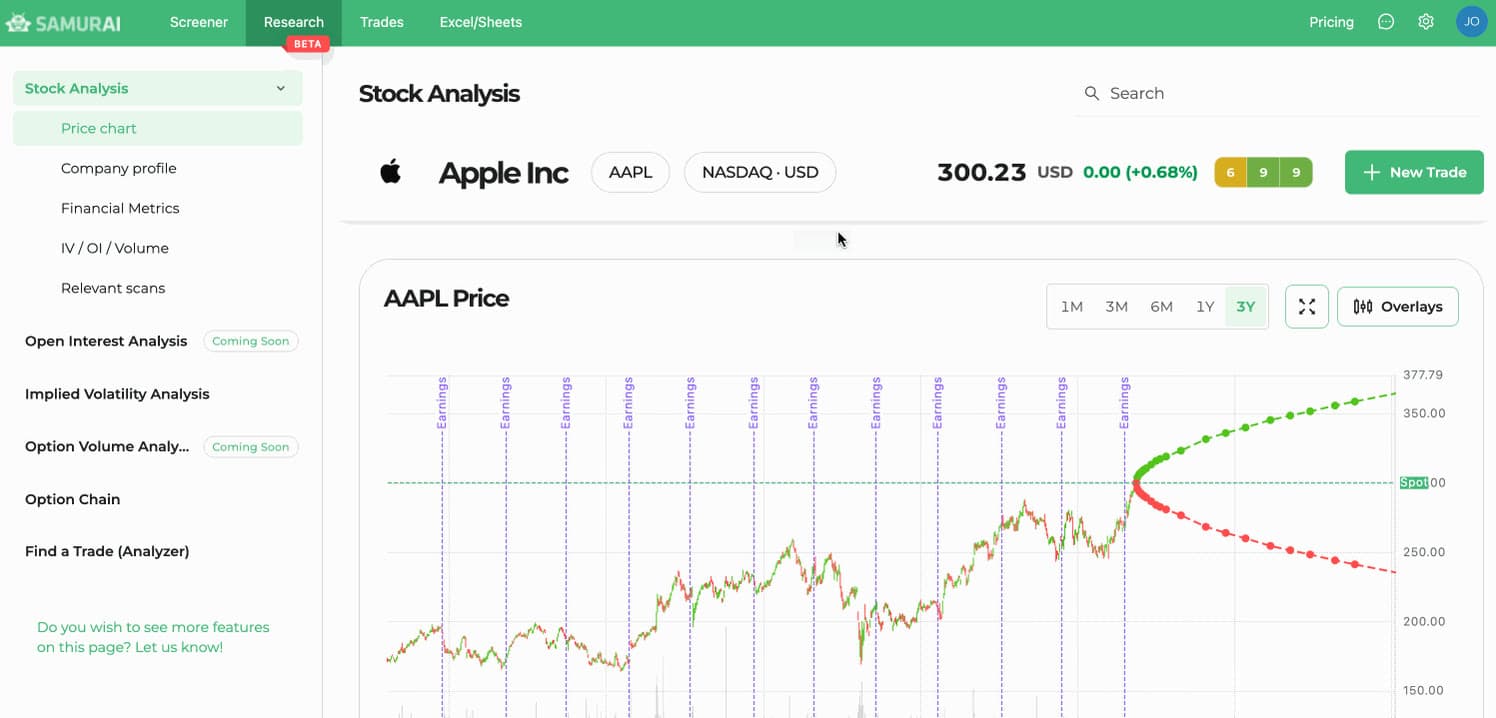Screen dimensions: 1496x718
Task: Collapse the Stock Analysis section chevron
Action: click(x=281, y=88)
